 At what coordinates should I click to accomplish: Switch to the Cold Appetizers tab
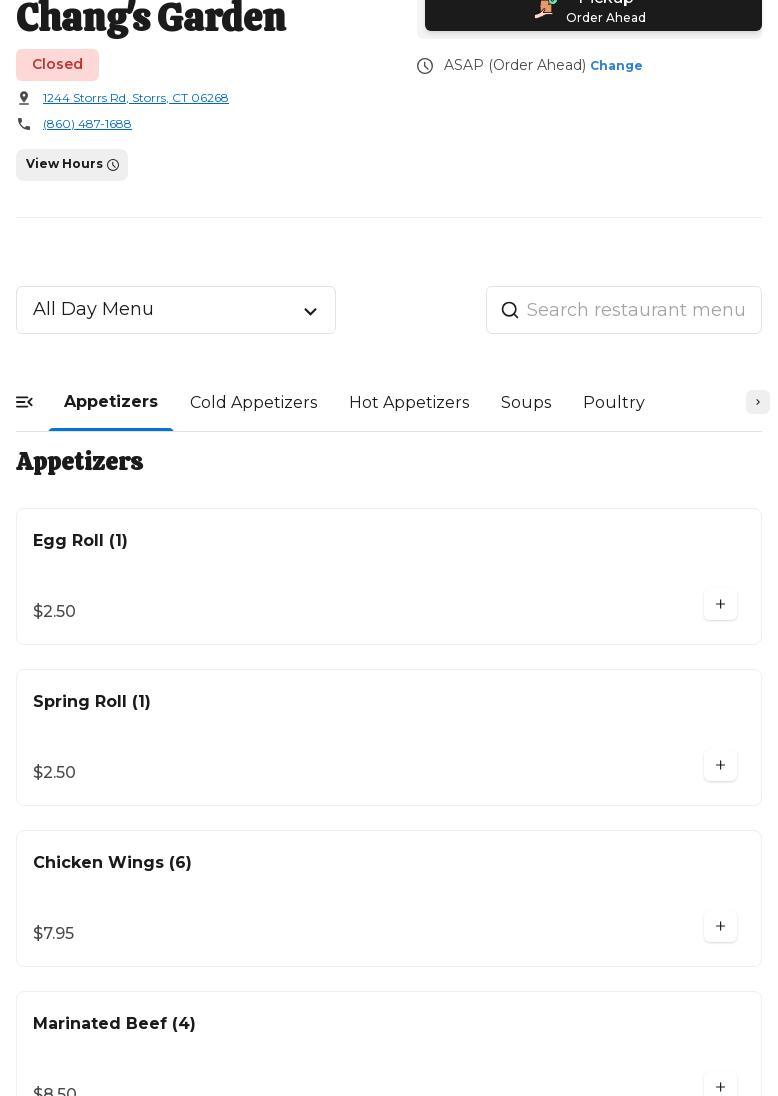coord(254,402)
